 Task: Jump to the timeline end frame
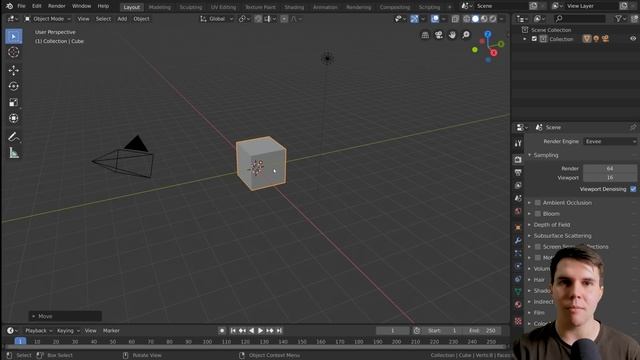coord(279,331)
